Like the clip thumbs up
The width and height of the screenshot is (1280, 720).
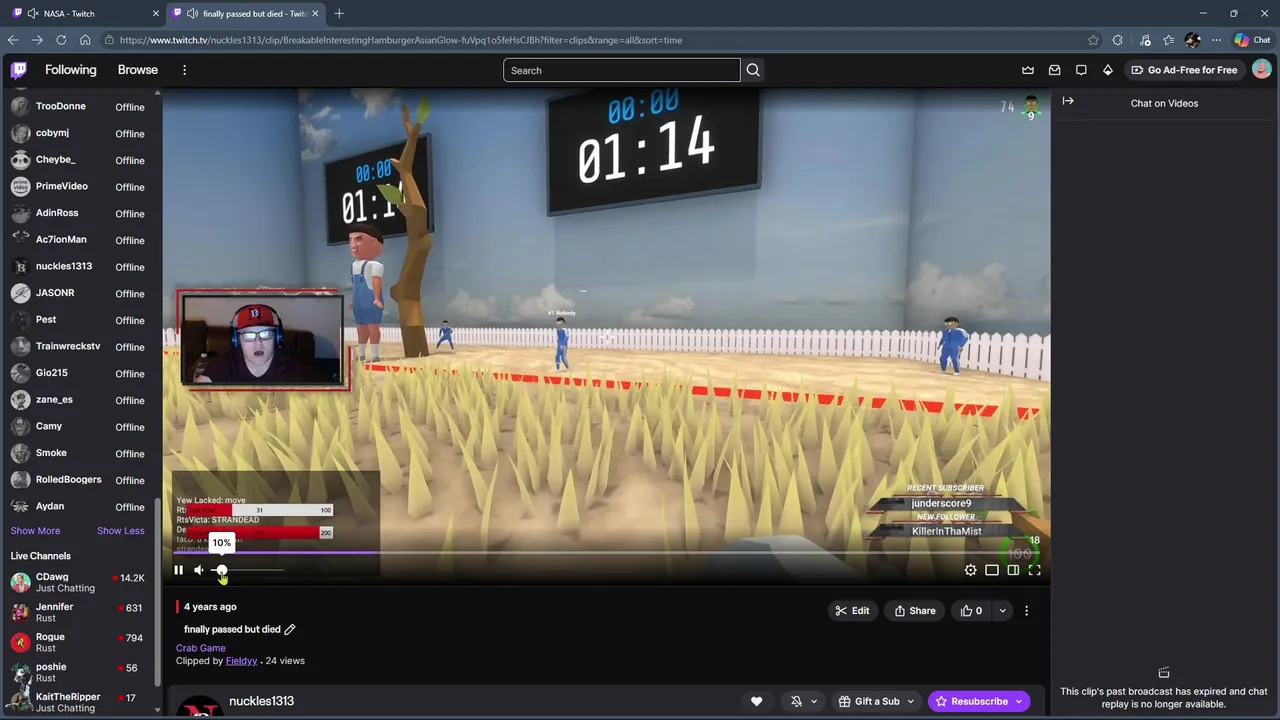[971, 611]
